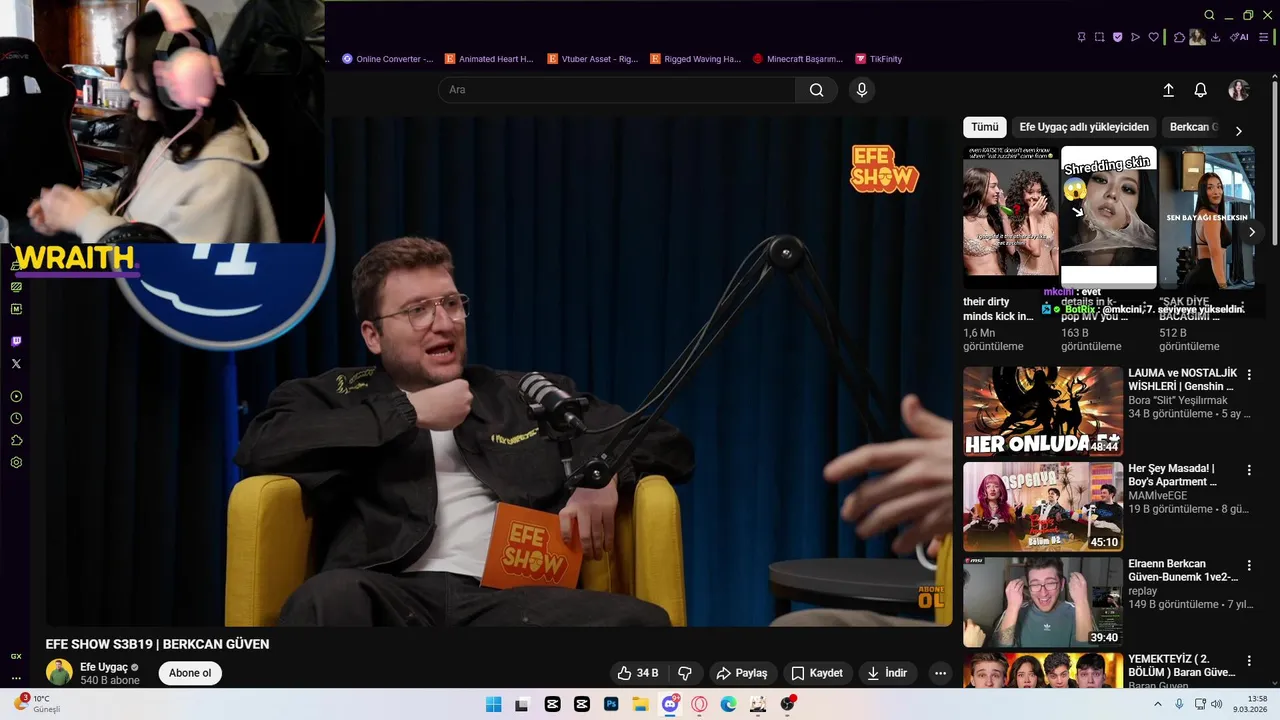This screenshot has height=720, width=1280.
Task: Add page to bookmarks with heart icon
Action: [x=1153, y=37]
